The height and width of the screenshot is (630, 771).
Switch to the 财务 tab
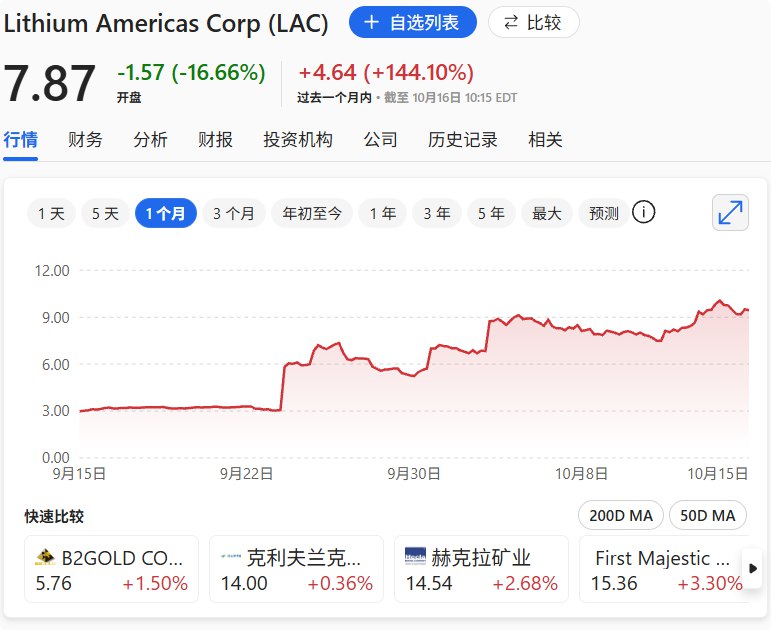point(85,140)
